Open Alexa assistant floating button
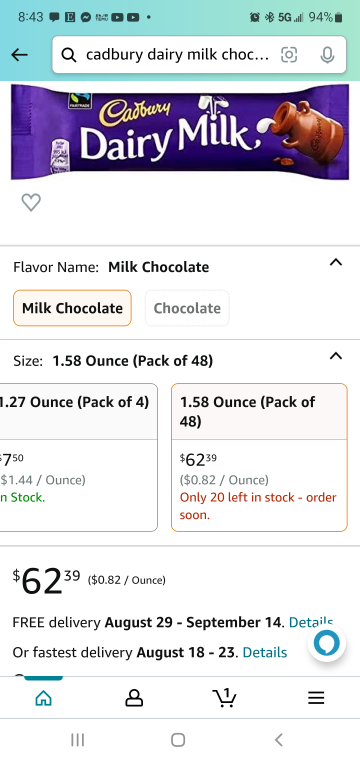Screen dimensions: 360x760 (327, 643)
